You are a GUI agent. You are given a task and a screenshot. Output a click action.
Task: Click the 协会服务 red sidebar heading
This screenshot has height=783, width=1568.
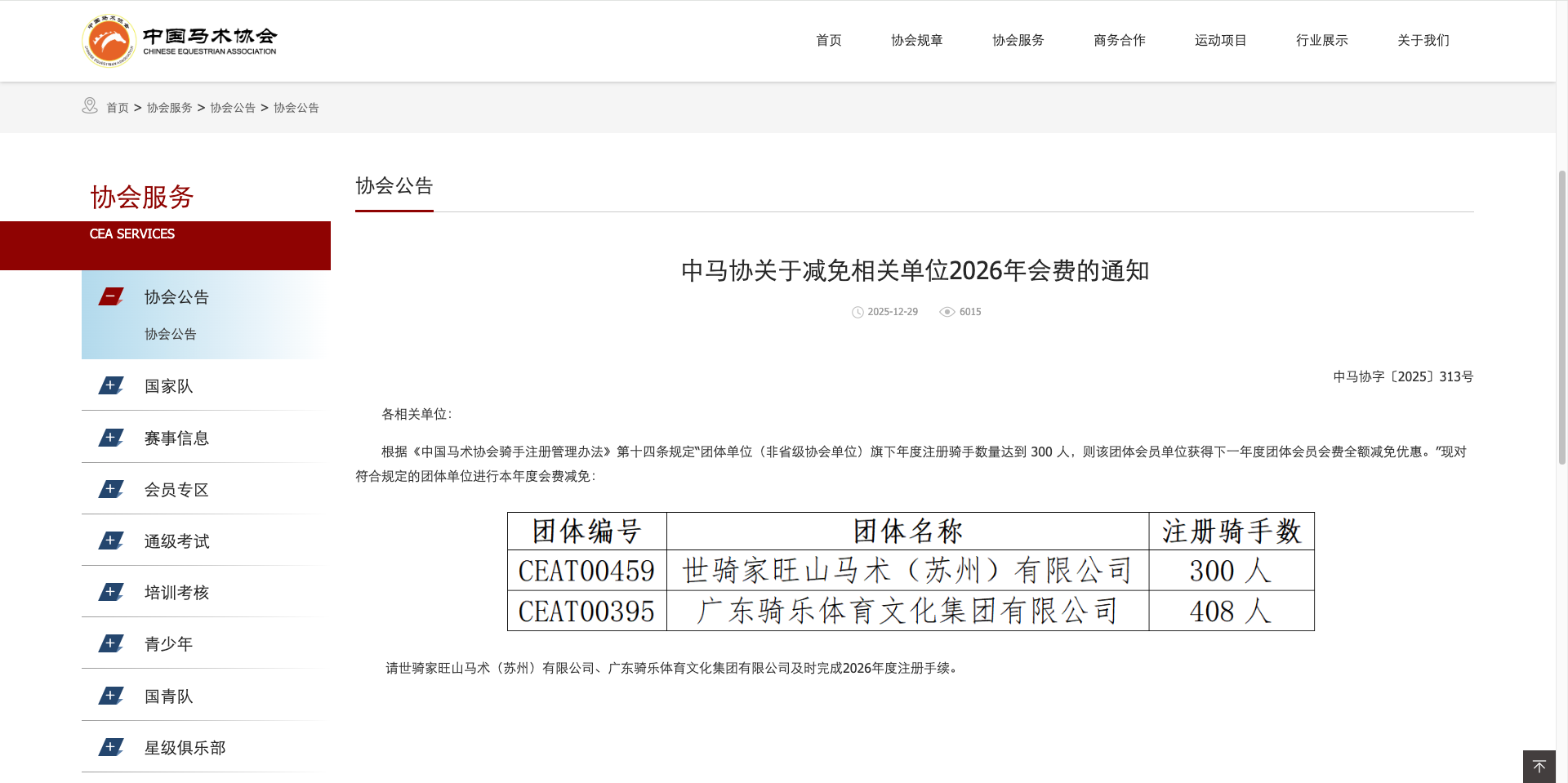[x=141, y=197]
